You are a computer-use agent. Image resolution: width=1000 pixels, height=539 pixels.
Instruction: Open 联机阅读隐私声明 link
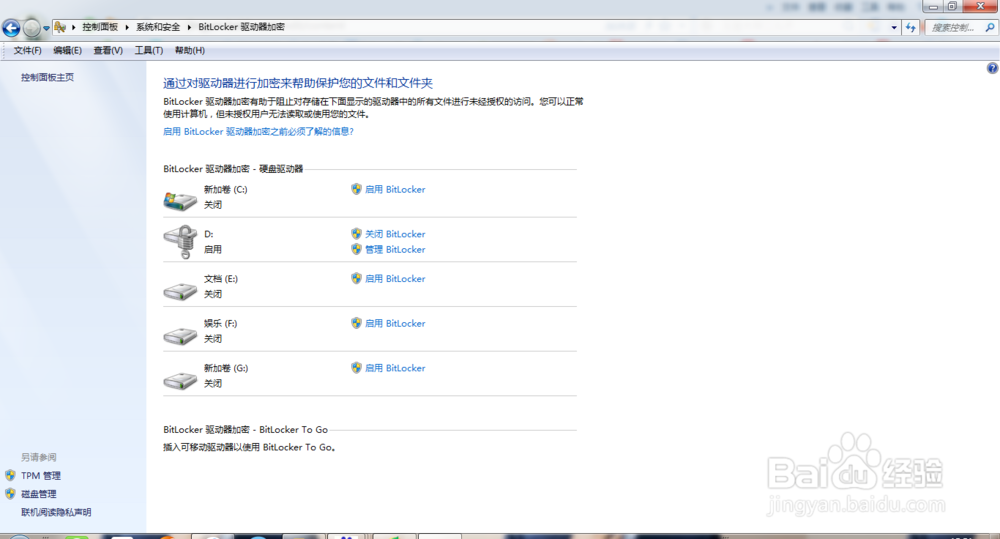(56, 512)
